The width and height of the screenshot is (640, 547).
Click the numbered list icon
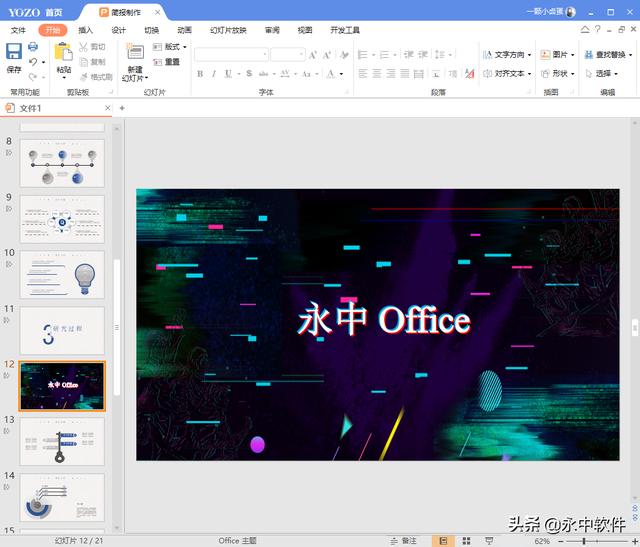pyautogui.click(x=384, y=55)
